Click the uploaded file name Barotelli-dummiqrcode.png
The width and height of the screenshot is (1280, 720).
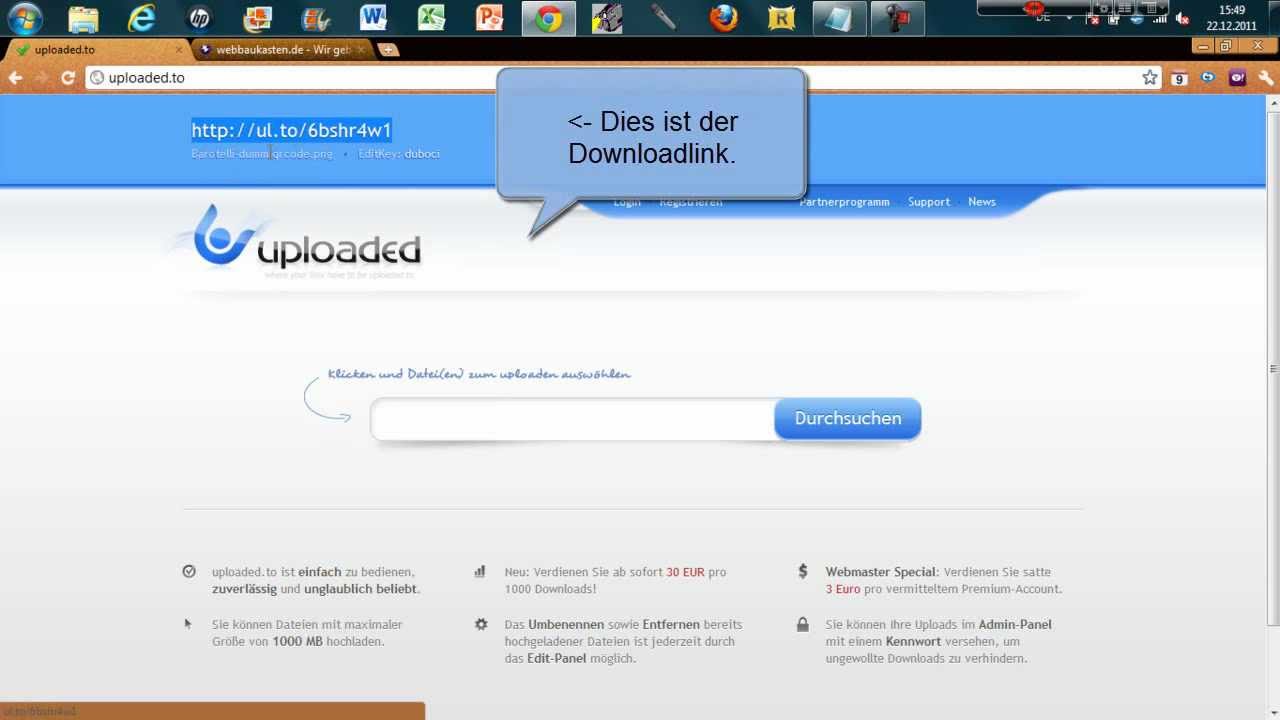coord(262,154)
